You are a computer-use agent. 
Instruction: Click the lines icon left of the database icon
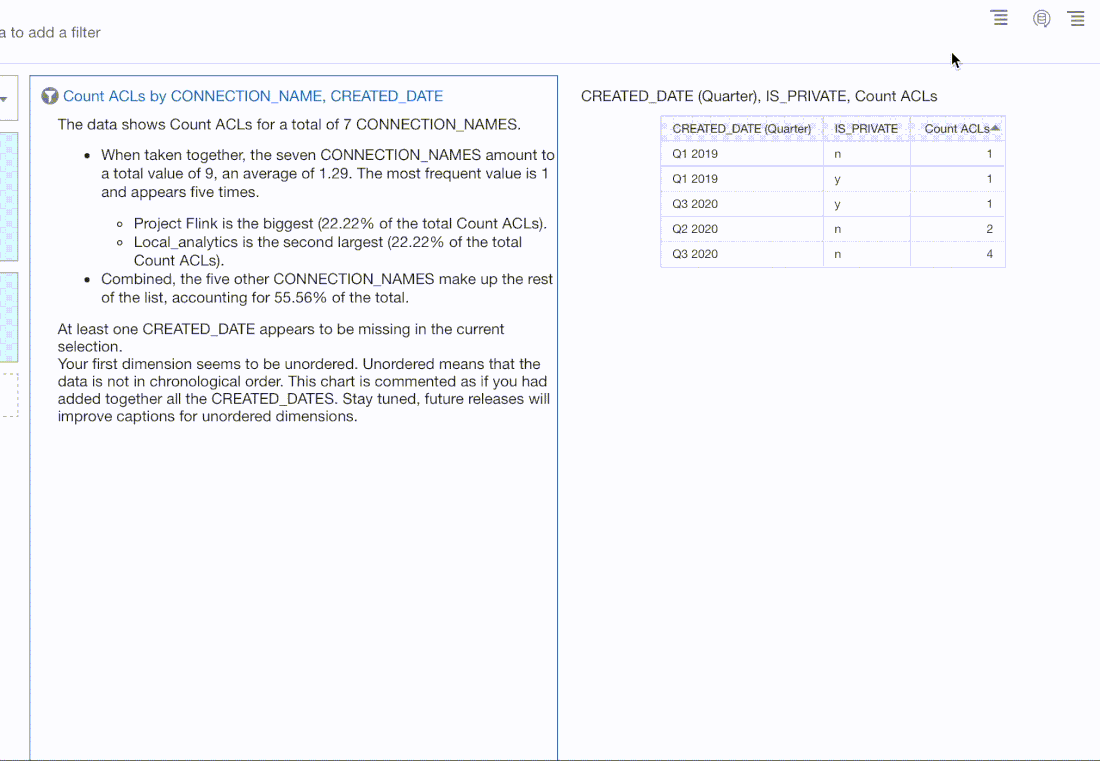[x=999, y=18]
